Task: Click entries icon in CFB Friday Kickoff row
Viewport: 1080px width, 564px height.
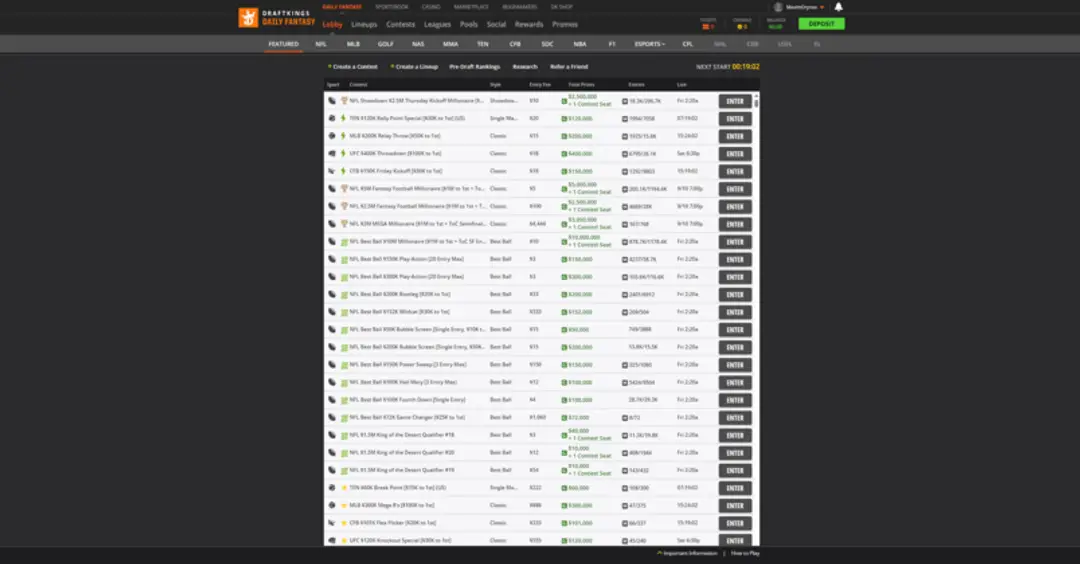Action: [x=625, y=171]
